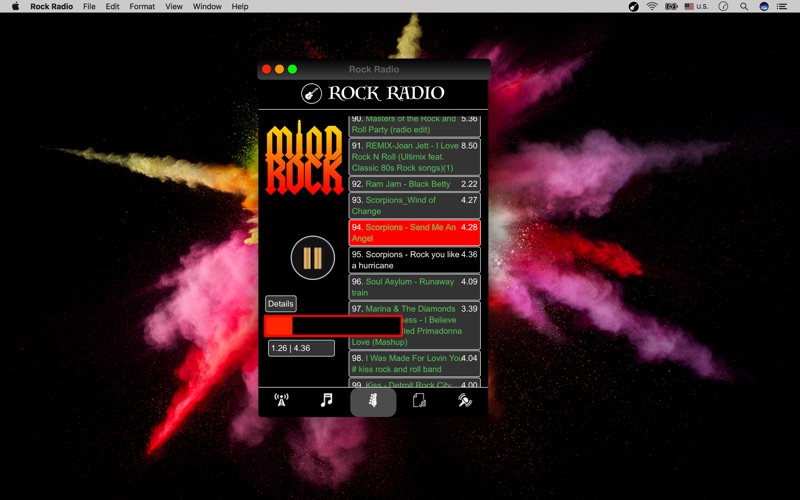Open the U.S. input source menu
This screenshot has width=800, height=500.
(x=696, y=7)
